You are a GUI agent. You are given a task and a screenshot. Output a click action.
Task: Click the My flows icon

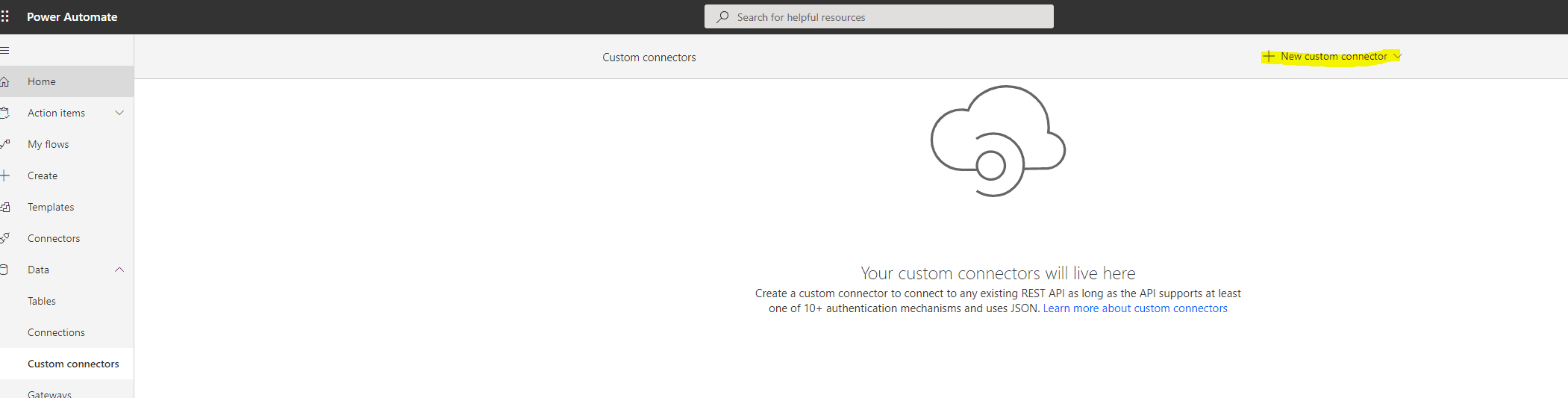pyautogui.click(x=5, y=144)
